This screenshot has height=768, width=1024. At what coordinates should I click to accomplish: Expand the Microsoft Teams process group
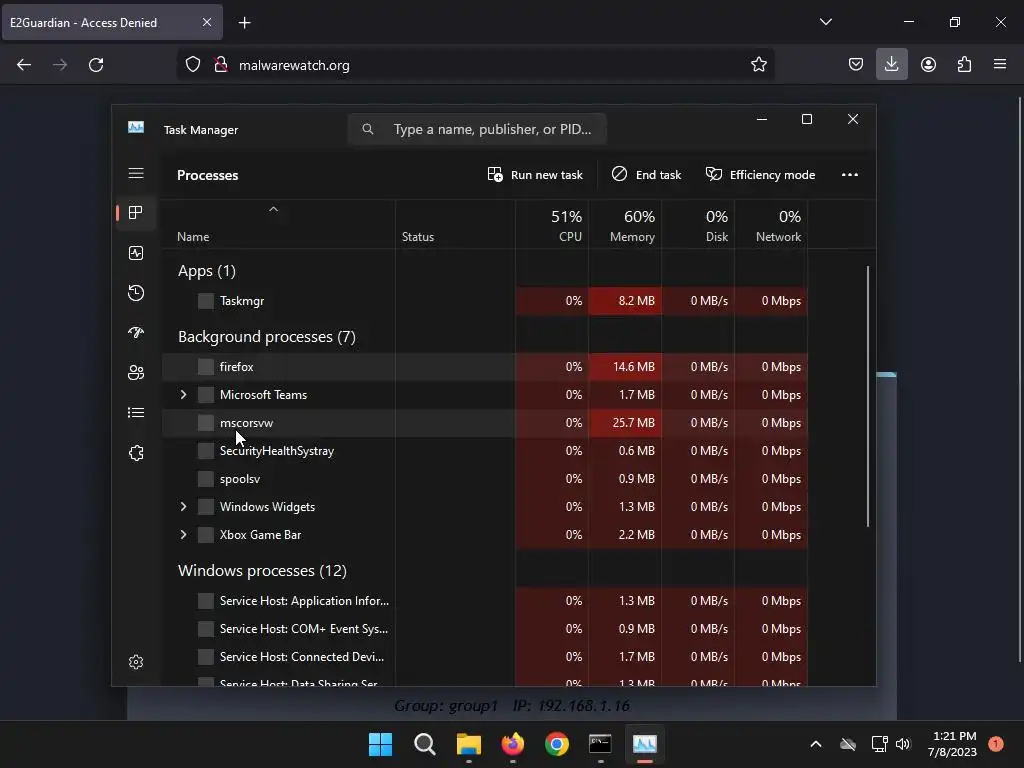[x=184, y=395]
